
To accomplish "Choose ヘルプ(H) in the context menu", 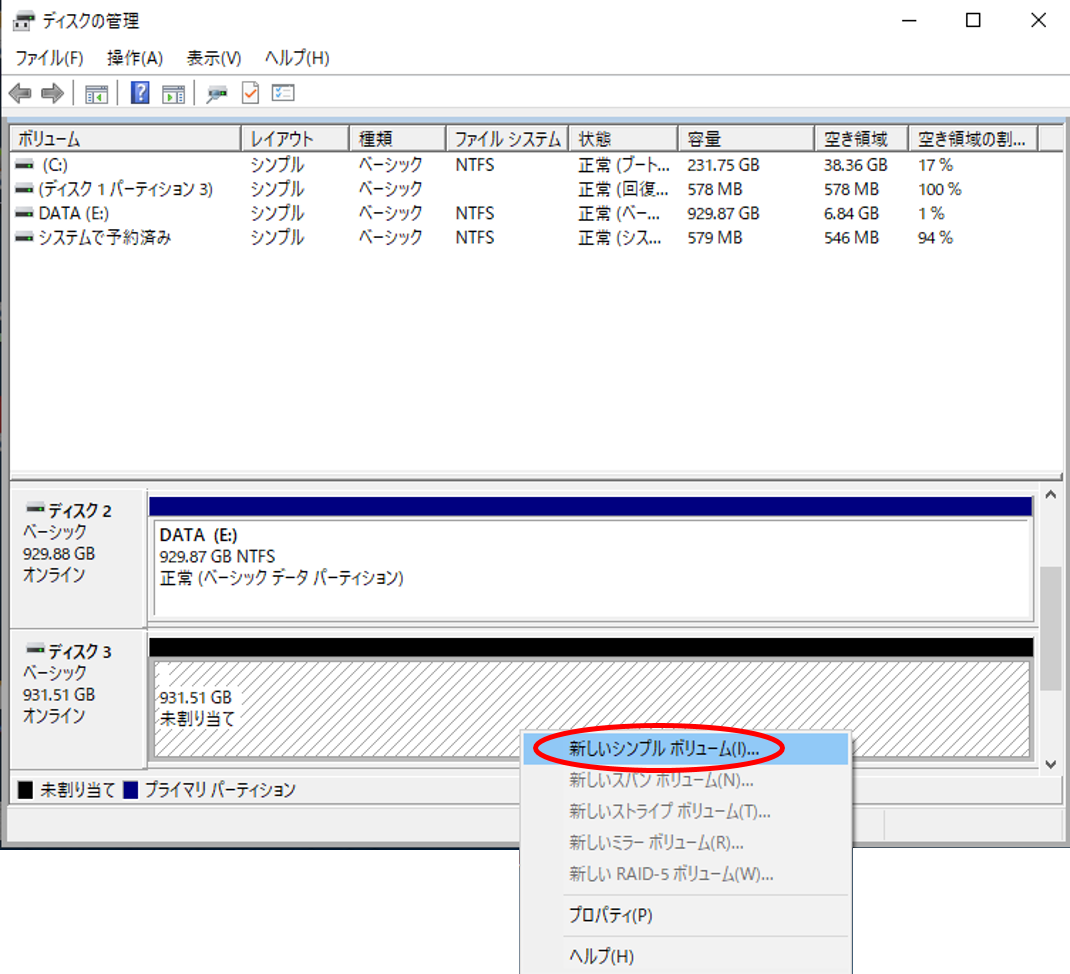I will click(686, 956).
